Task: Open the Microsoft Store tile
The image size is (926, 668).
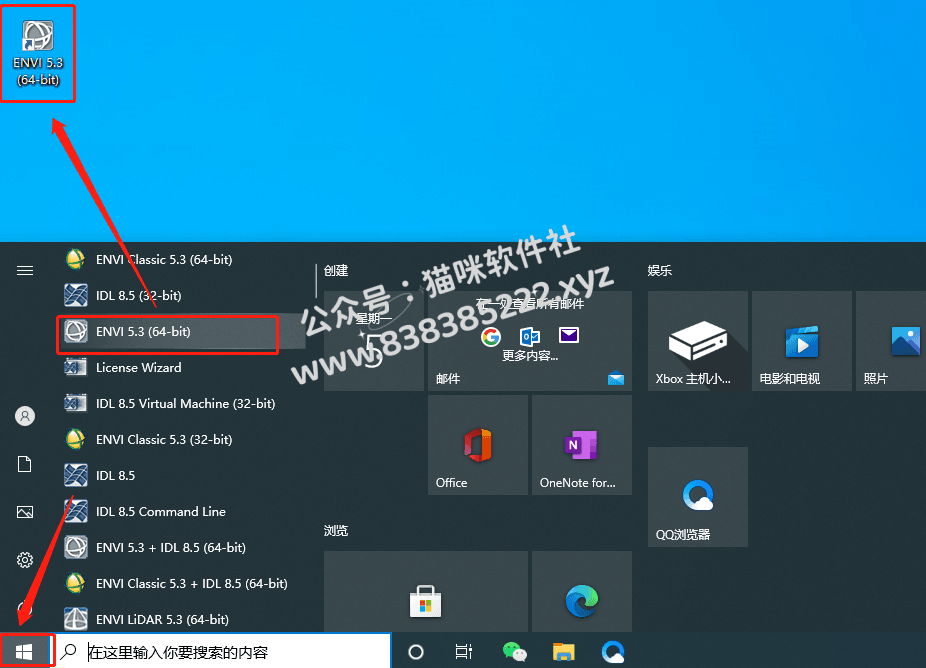Action: pos(426,592)
